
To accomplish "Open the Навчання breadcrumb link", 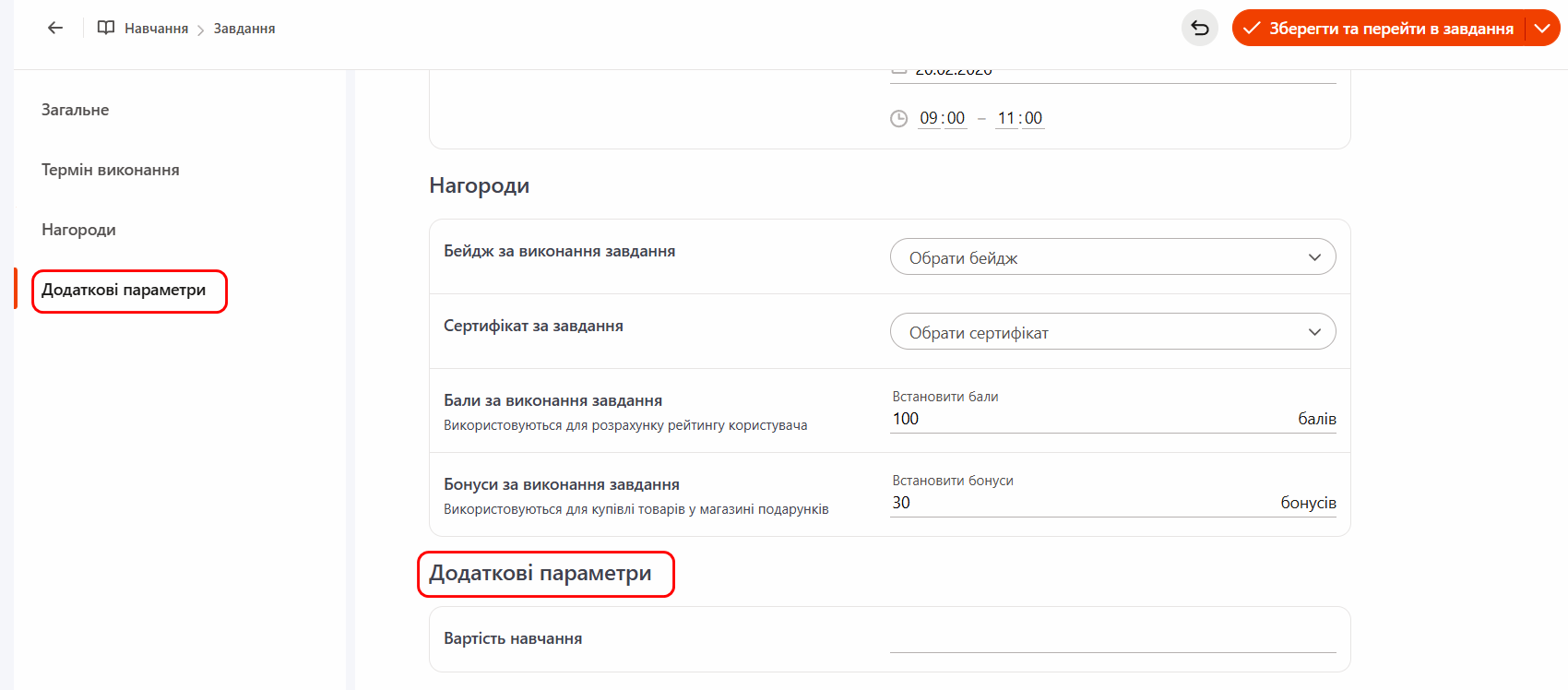I will pos(156,29).
